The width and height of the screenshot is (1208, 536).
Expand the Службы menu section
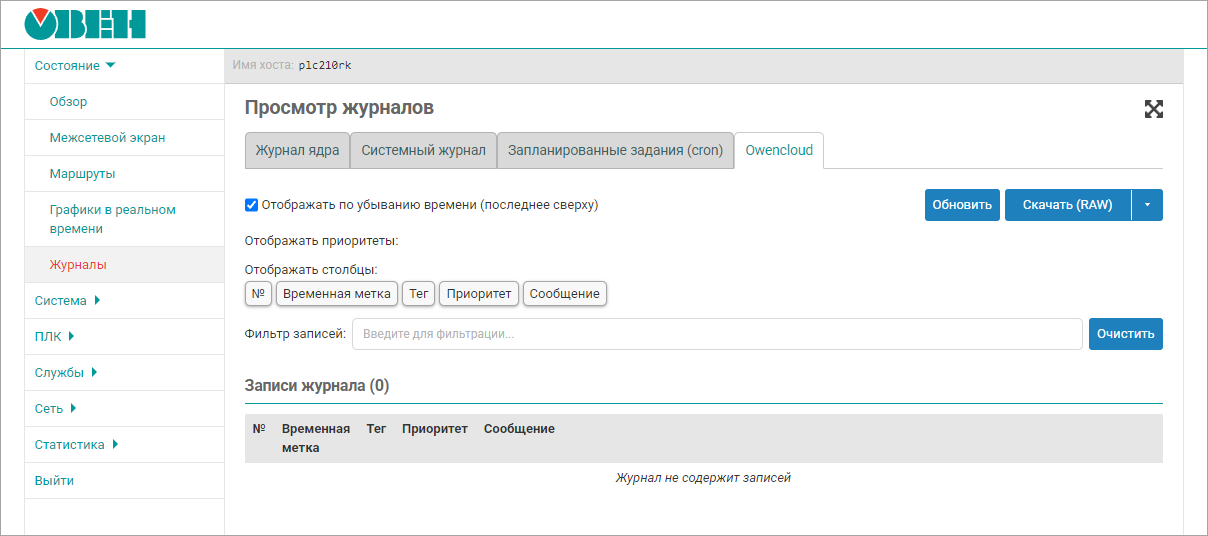[66, 373]
